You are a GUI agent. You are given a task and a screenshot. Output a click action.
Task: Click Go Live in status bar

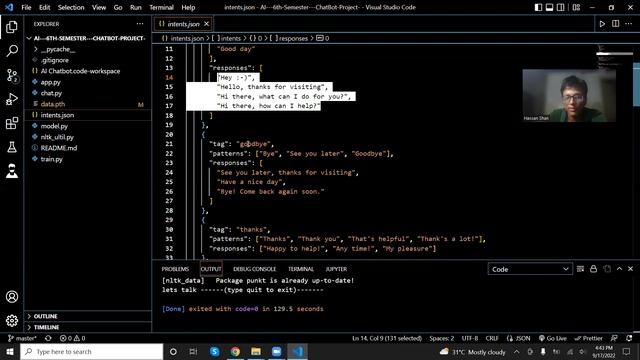[552, 338]
